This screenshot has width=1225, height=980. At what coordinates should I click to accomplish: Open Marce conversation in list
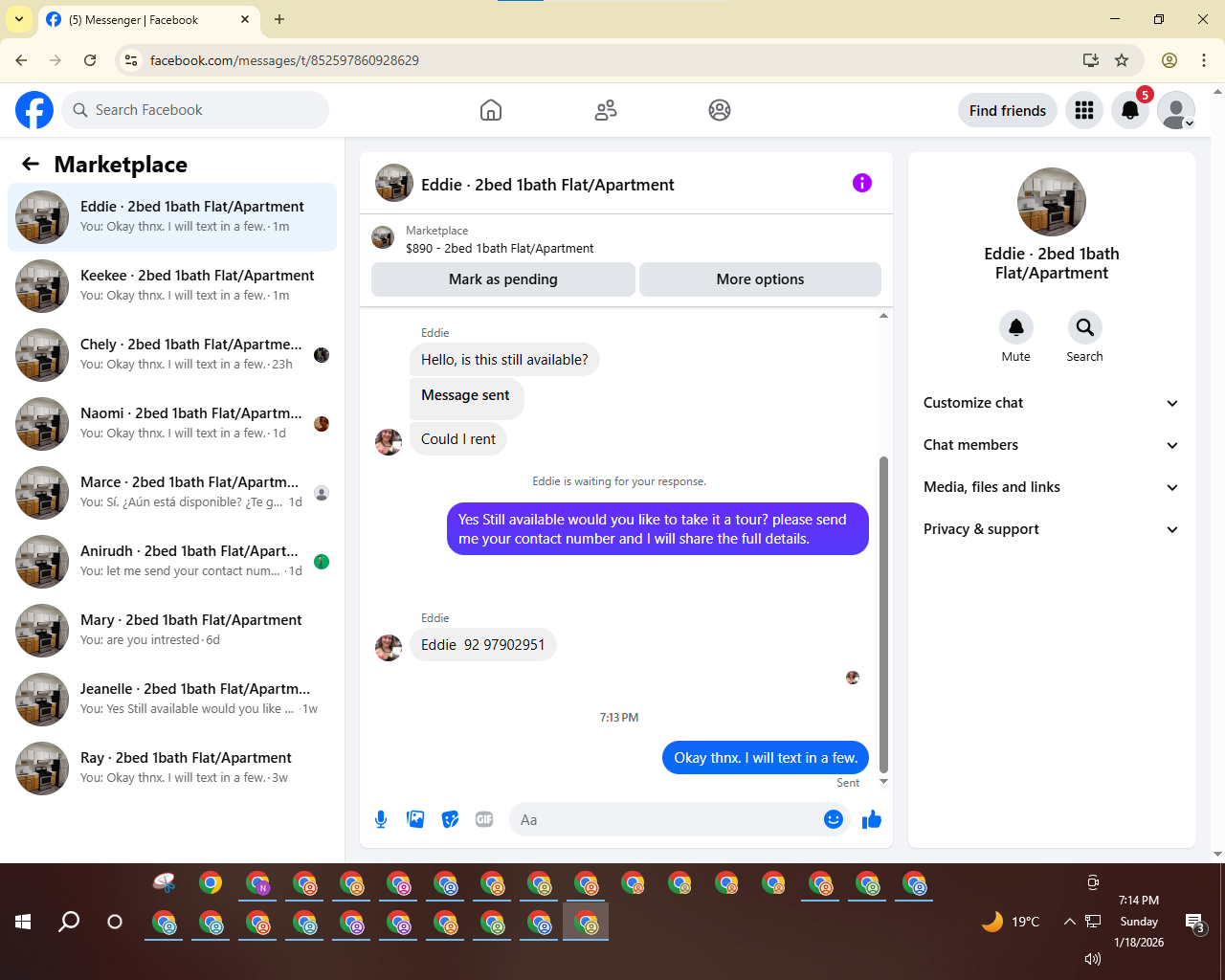tap(172, 493)
